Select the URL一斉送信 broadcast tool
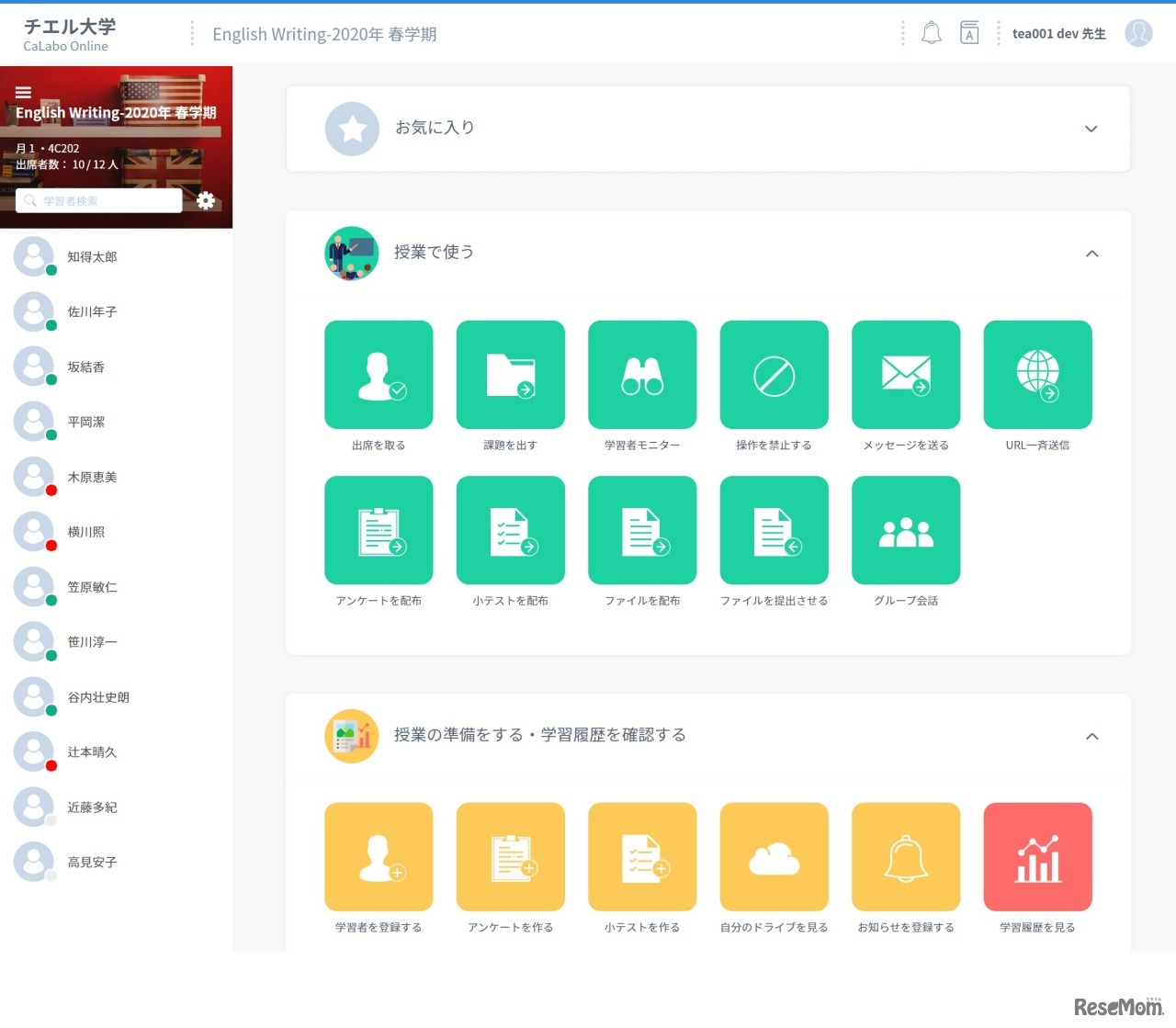This screenshot has height=1028, width=1176. pyautogui.click(x=1037, y=375)
